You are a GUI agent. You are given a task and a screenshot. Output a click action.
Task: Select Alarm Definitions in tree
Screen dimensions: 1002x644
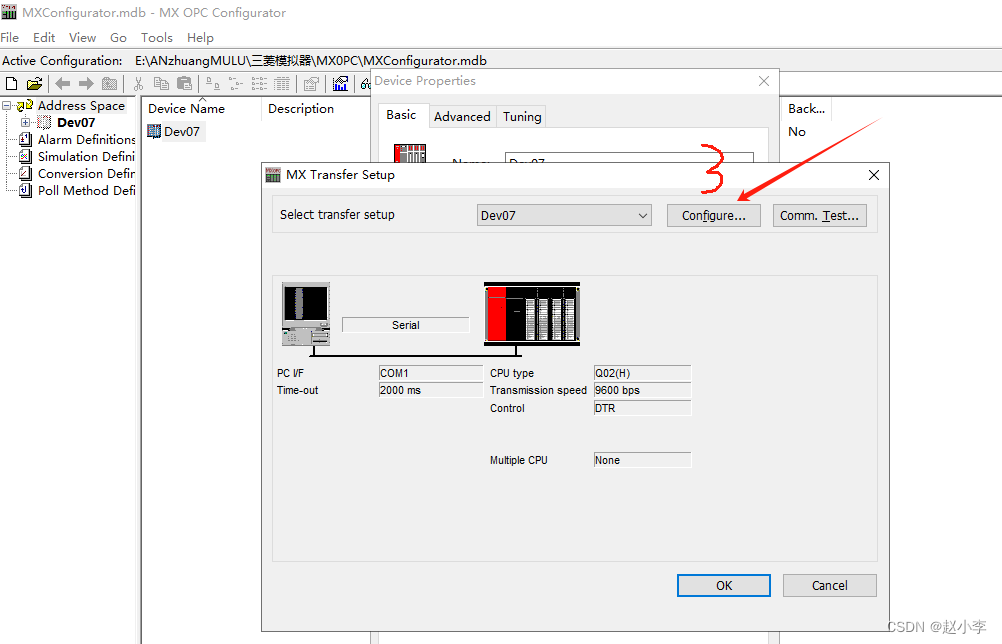86,139
